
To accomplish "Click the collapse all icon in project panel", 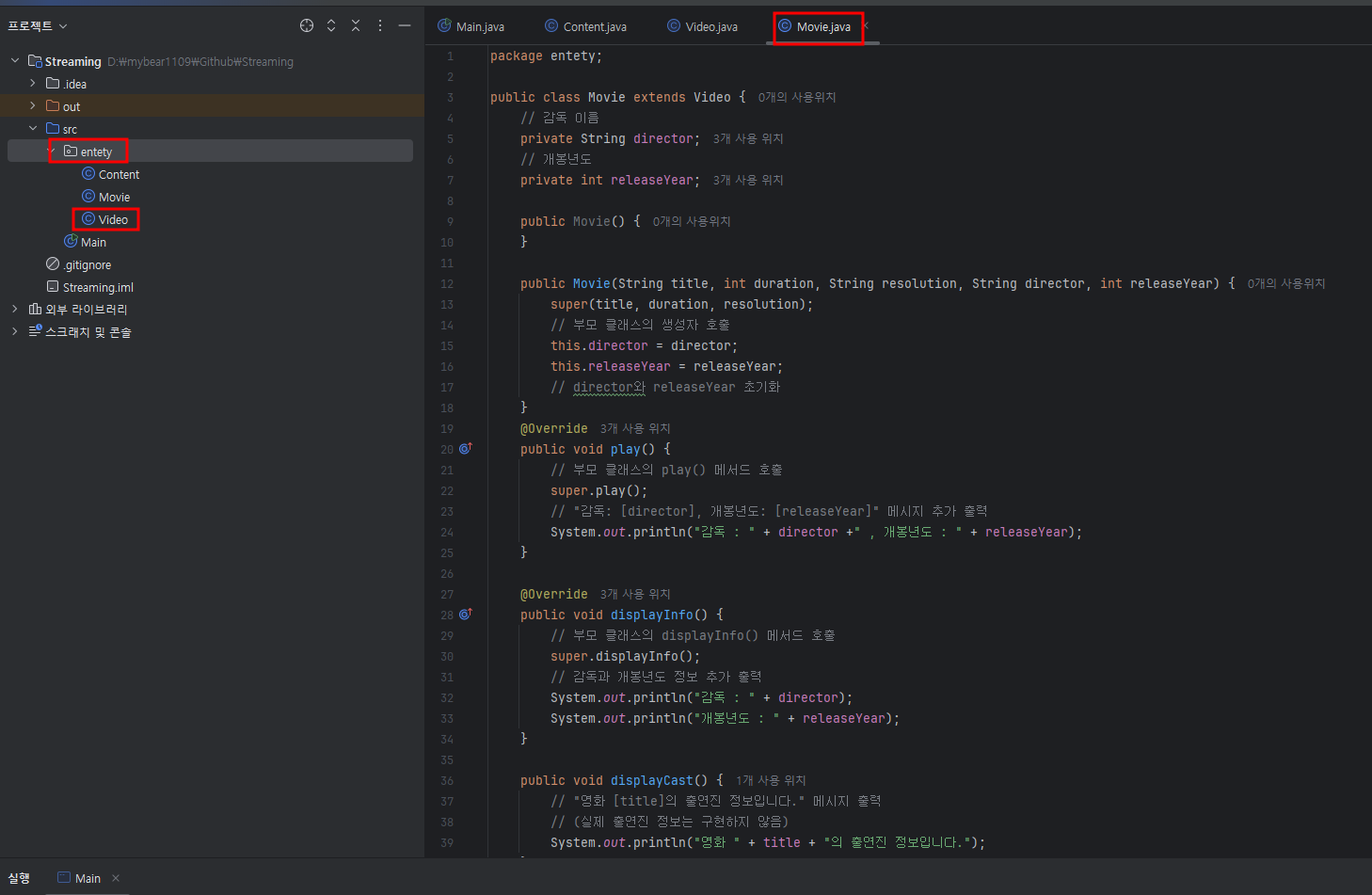I will 356,25.
